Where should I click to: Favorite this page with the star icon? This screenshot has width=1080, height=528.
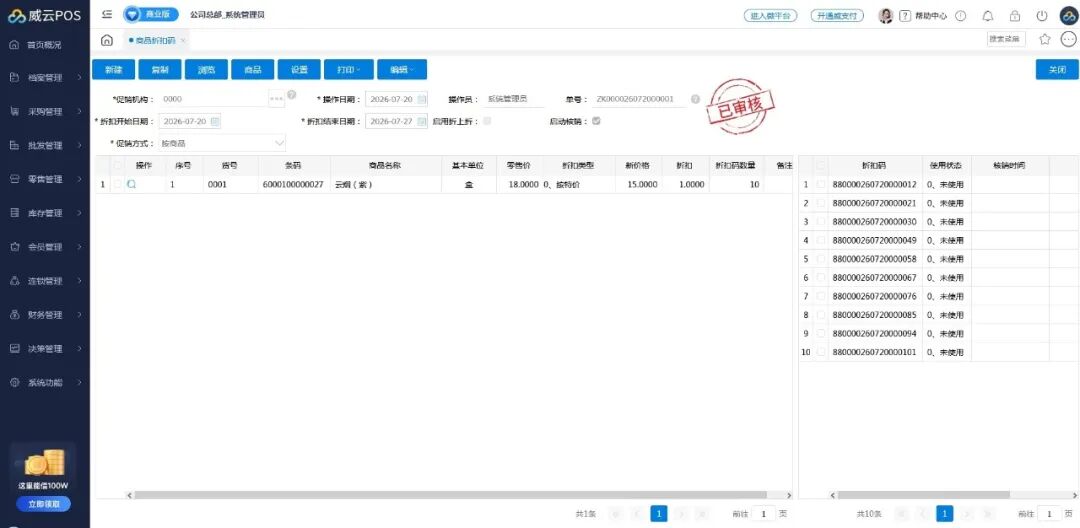click(x=1045, y=39)
